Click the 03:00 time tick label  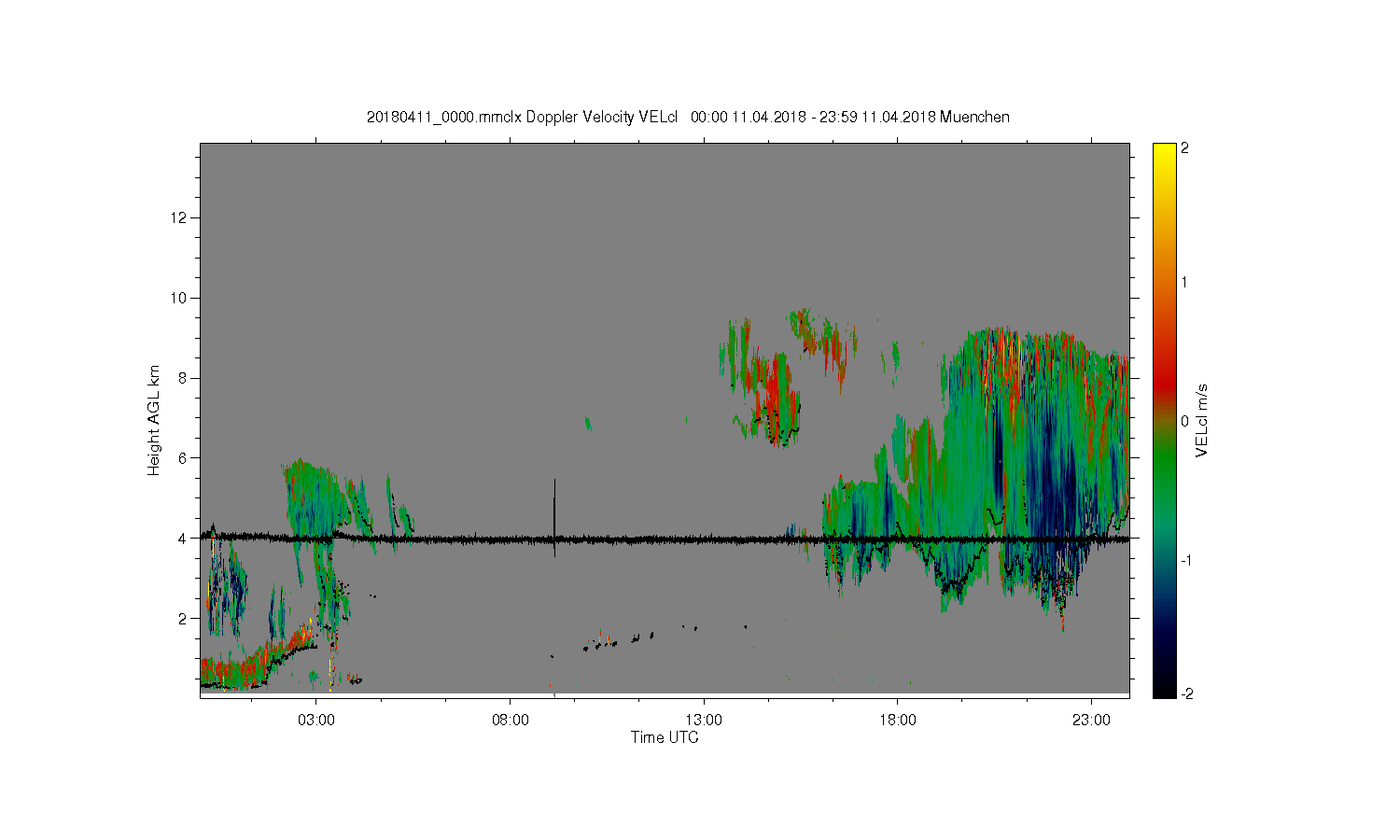[x=316, y=721]
